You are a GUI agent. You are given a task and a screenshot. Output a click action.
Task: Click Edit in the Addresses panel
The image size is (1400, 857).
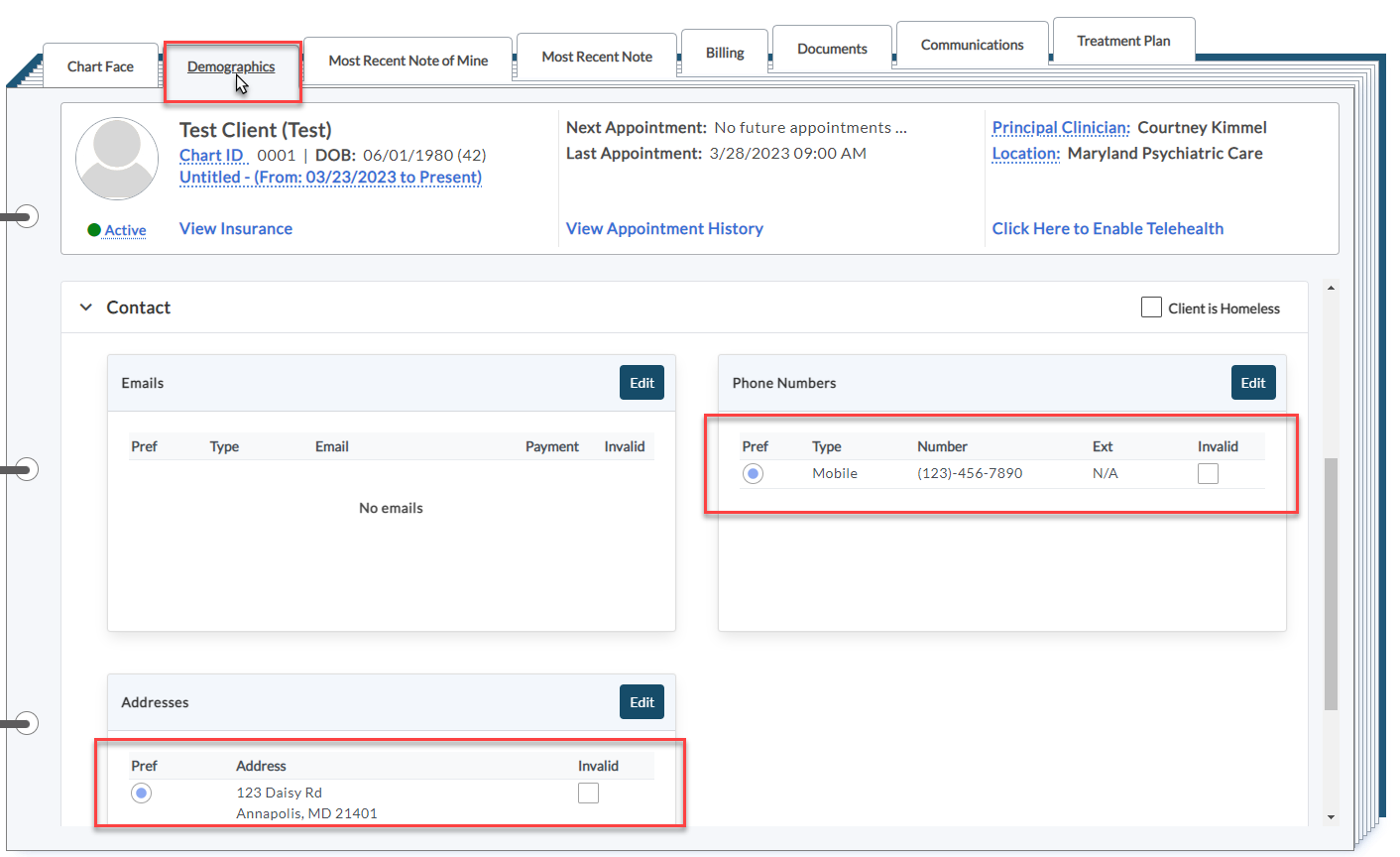pyautogui.click(x=642, y=702)
